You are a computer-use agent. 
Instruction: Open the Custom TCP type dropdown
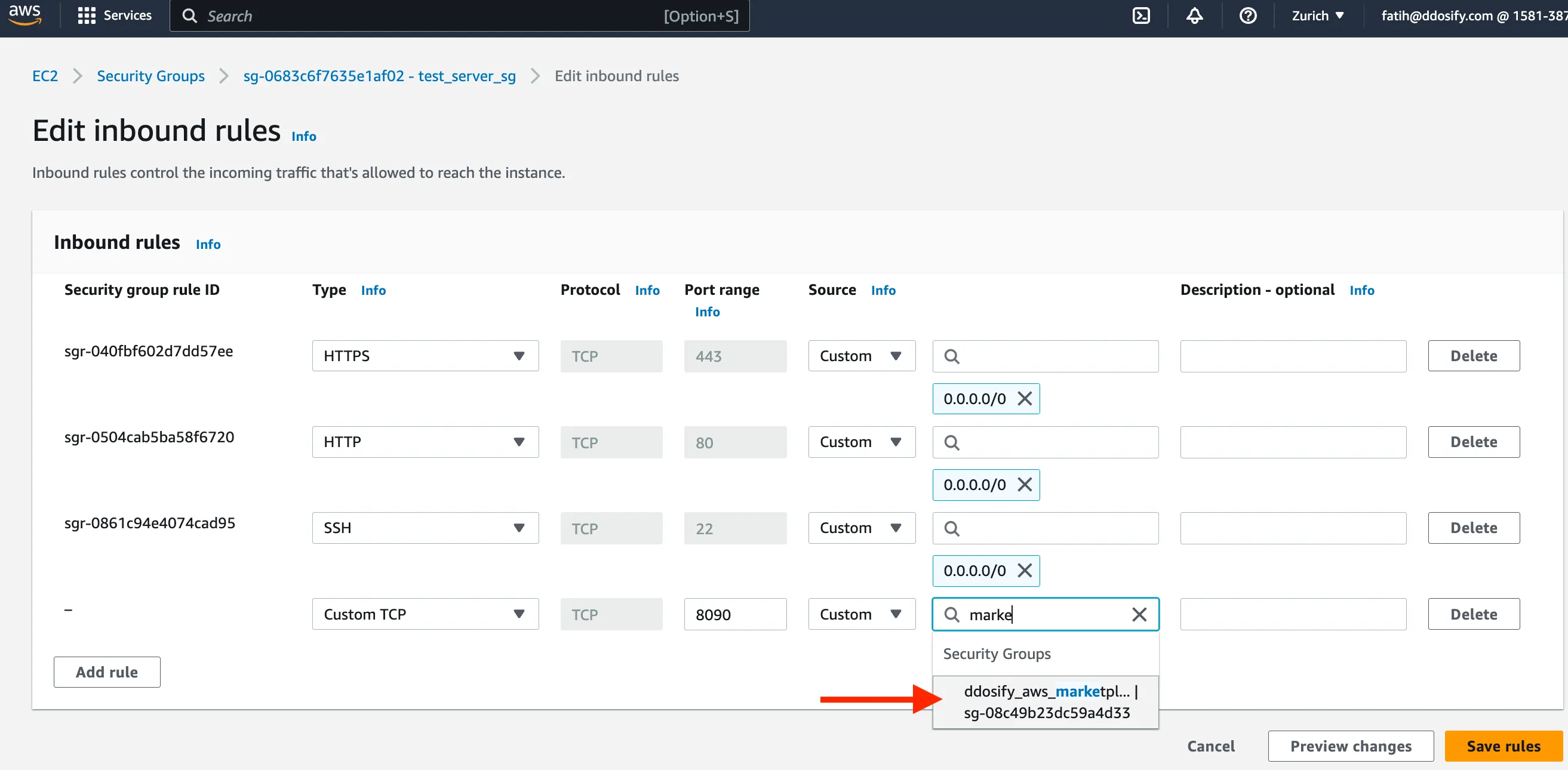426,614
